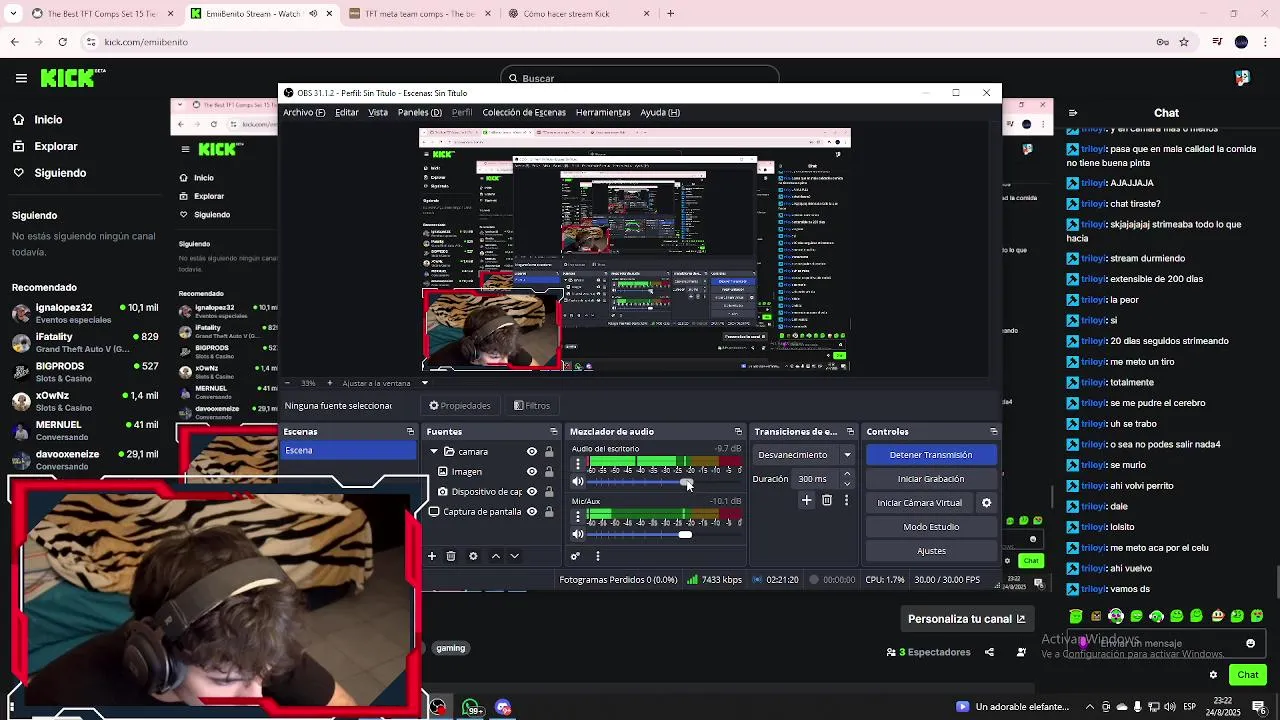Viewport: 1280px width, 720px height.
Task: Click the green Chat send button
Action: 1247,675
